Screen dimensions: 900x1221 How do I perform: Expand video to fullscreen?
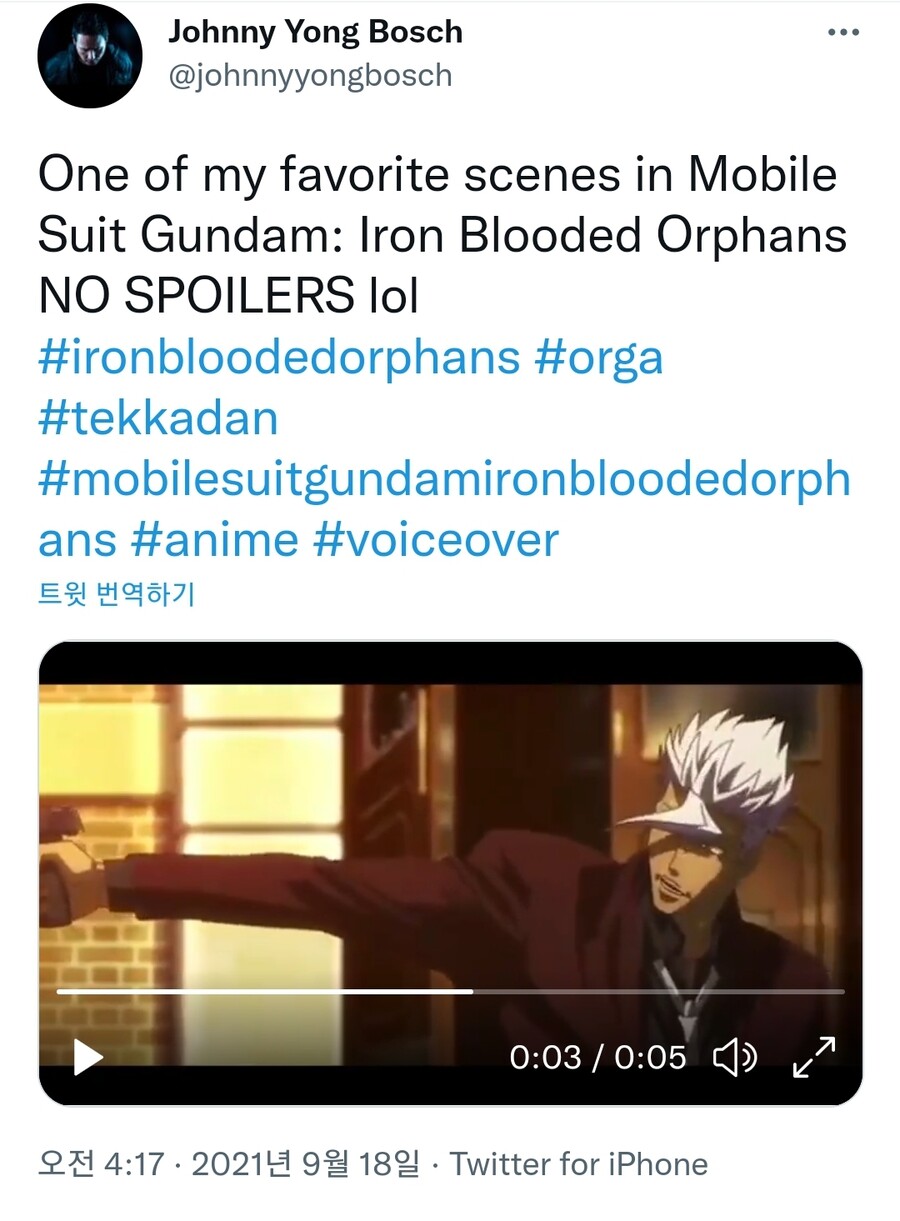pos(813,1057)
